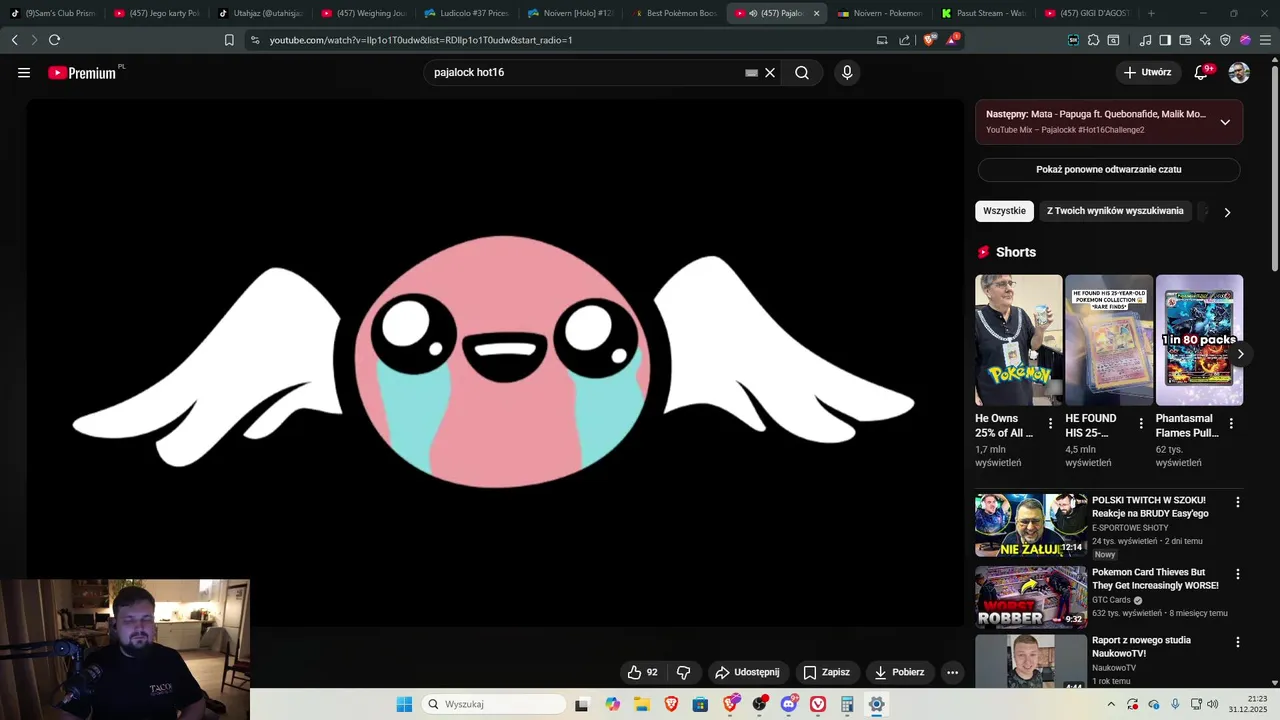Open menu for Raport z nowego studia video

coord(1238,643)
